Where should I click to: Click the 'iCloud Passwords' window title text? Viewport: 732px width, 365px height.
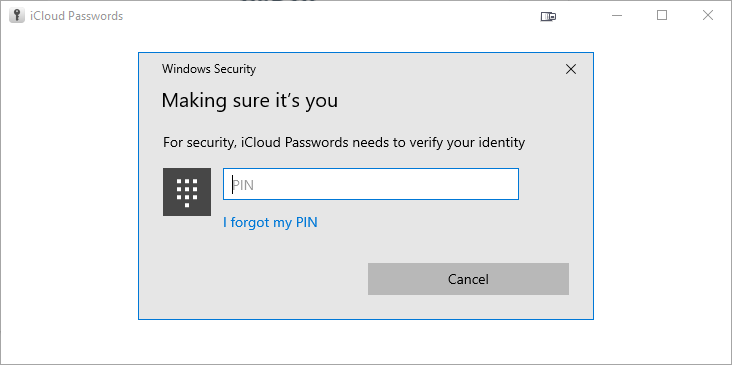77,16
